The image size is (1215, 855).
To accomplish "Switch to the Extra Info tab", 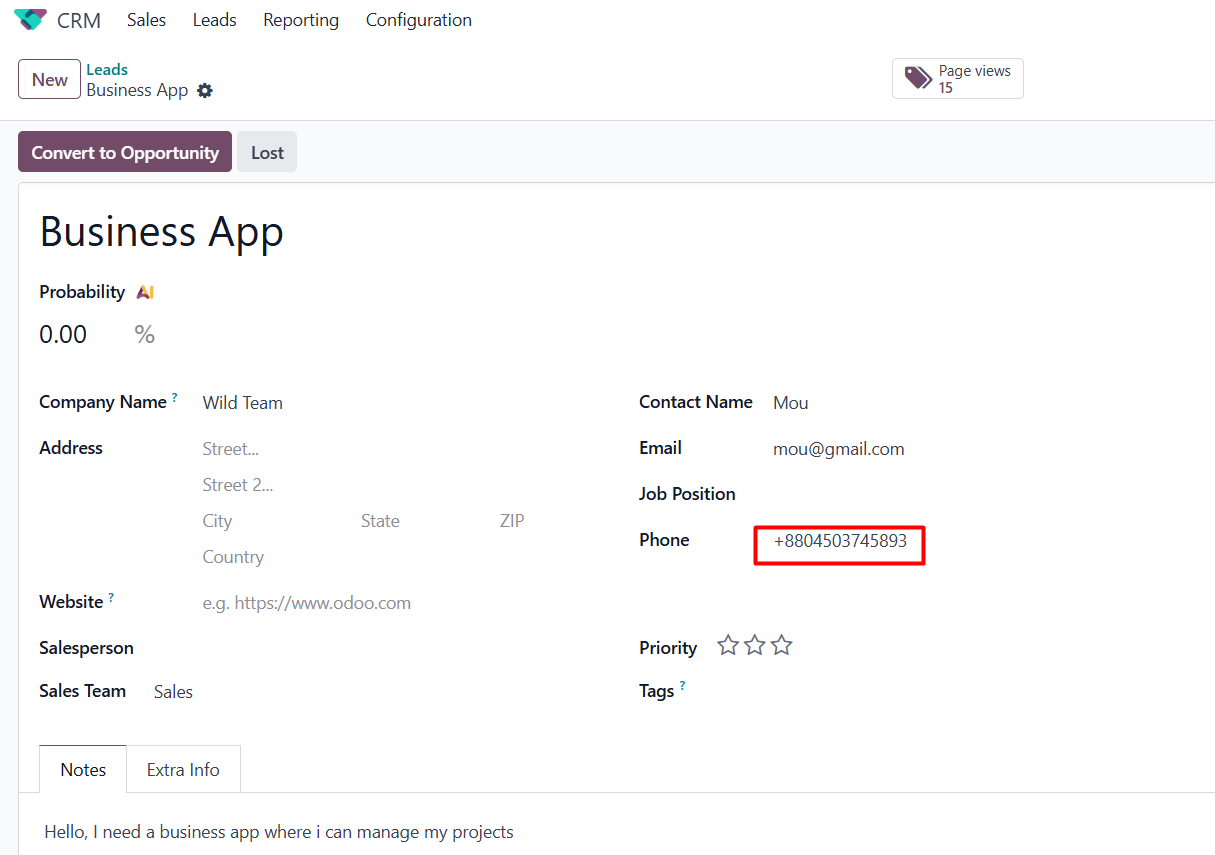I will click(183, 769).
